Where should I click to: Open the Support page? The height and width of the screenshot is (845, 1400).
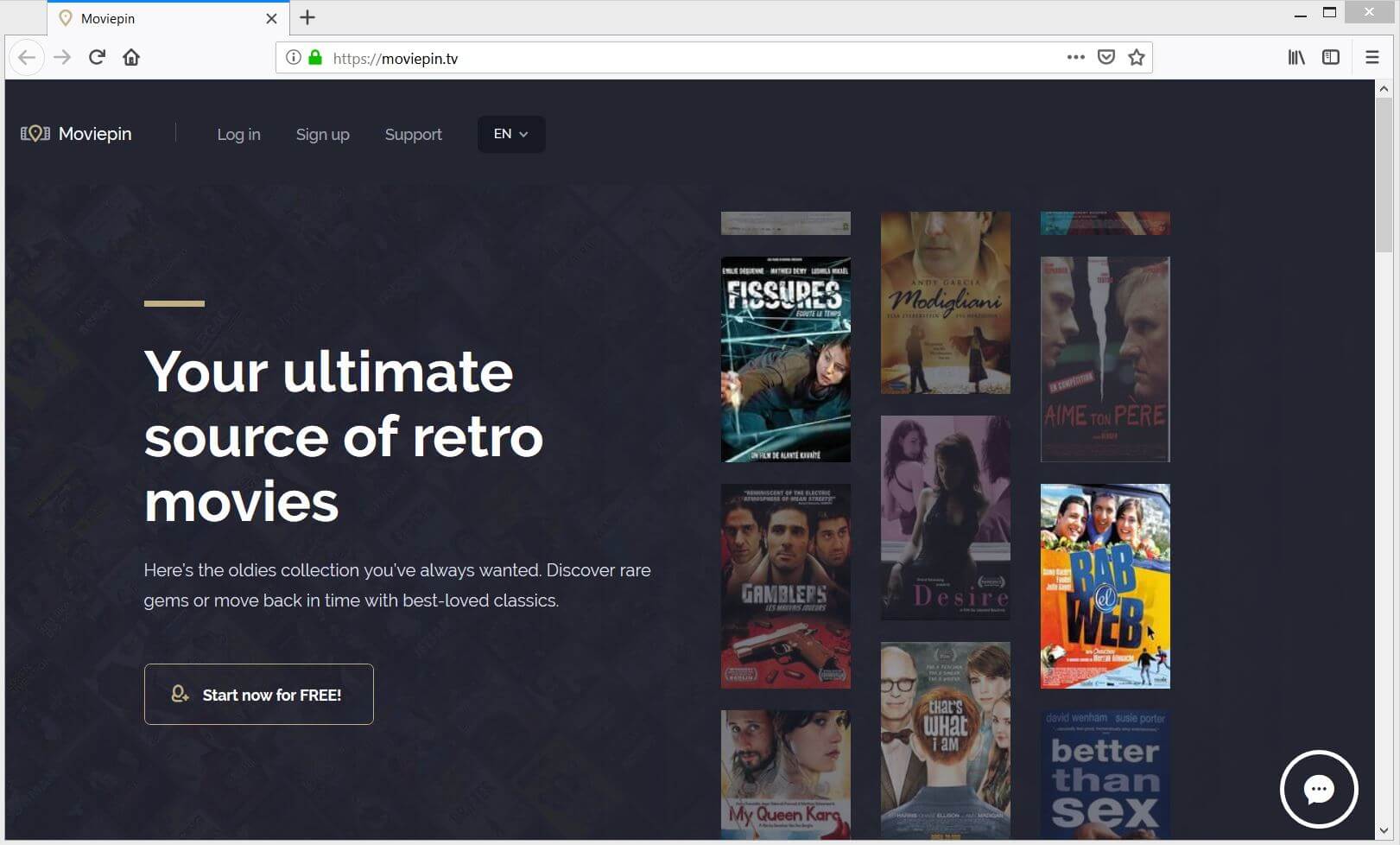coord(413,135)
